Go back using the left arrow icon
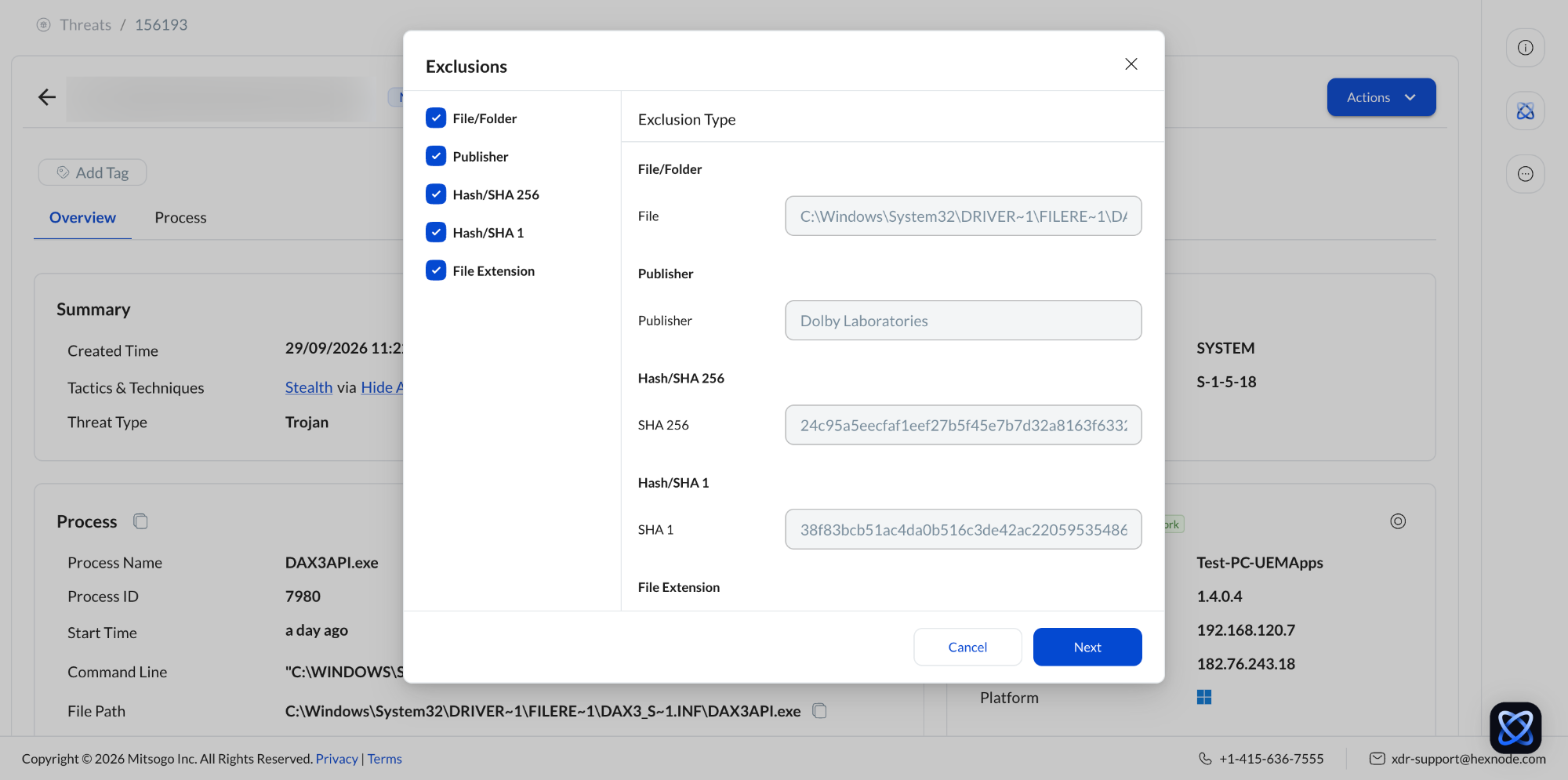The image size is (1568, 780). point(47,97)
